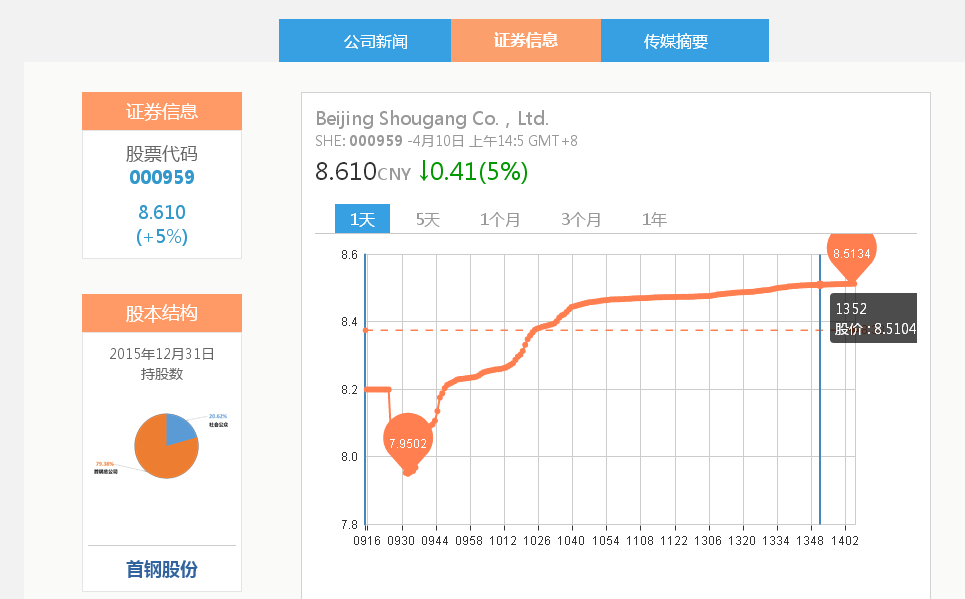Click the dashed reference line on chart
Viewport: 965px width, 599px height.
[600, 330]
